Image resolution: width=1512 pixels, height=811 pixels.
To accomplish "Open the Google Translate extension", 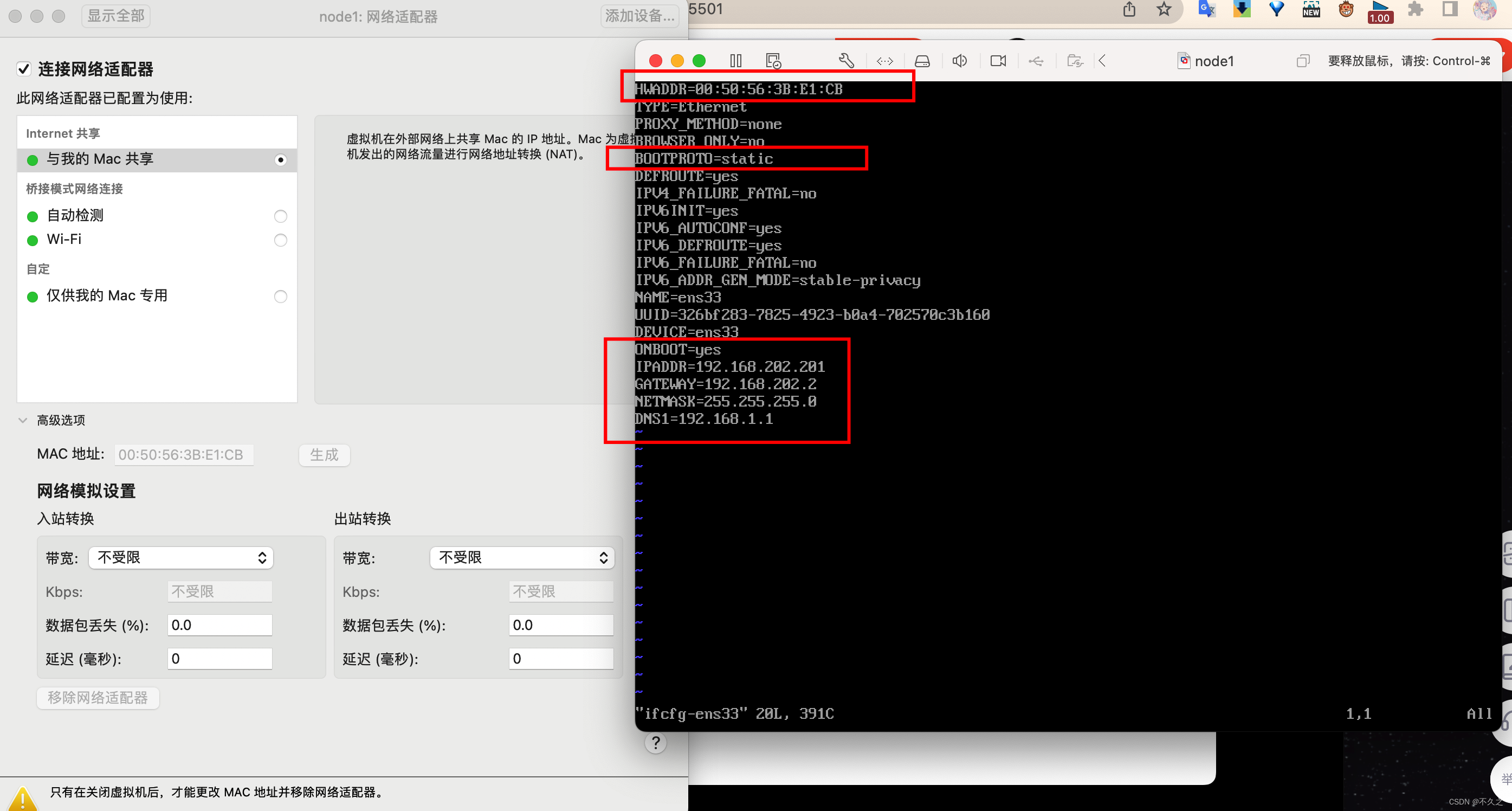I will [x=1207, y=9].
